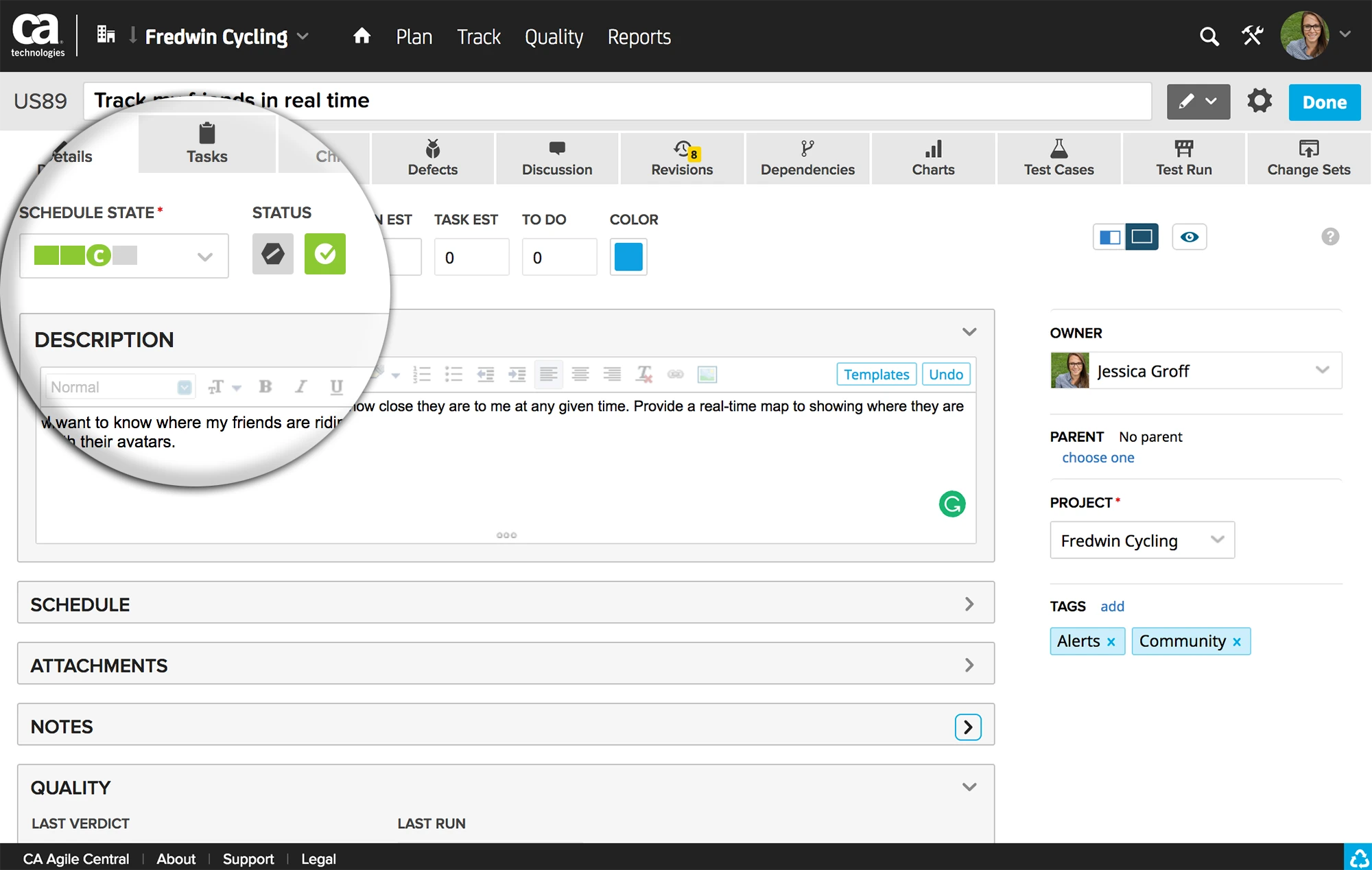Click the bulleted list icon
This screenshot has height=870, width=1372.
point(453,375)
